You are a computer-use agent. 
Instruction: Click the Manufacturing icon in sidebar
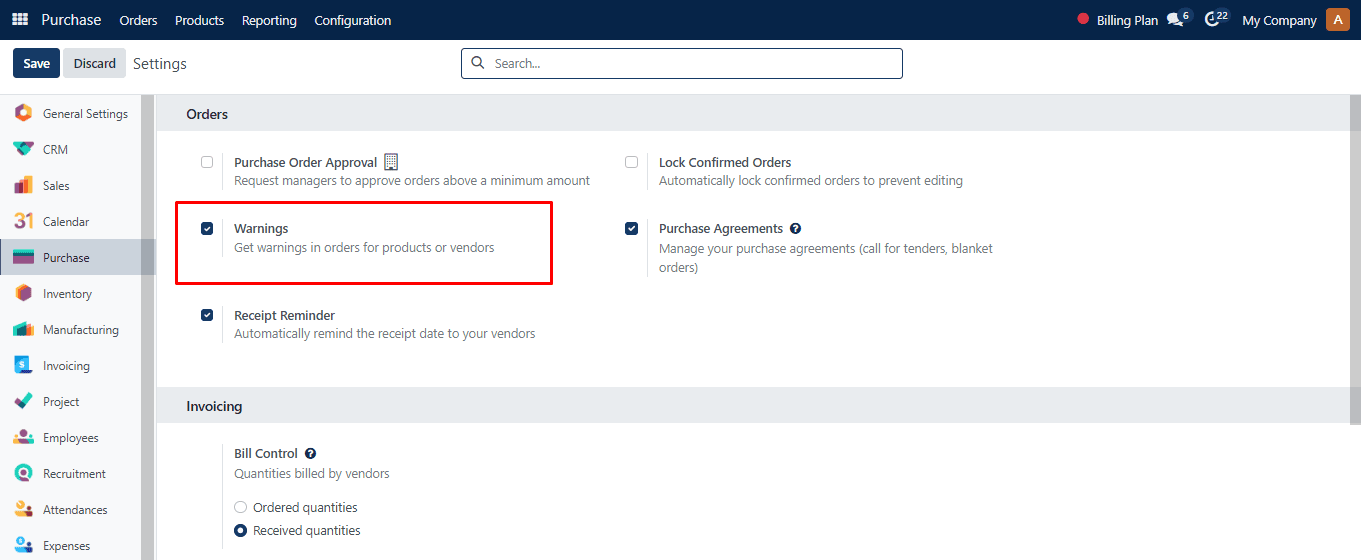(x=23, y=329)
